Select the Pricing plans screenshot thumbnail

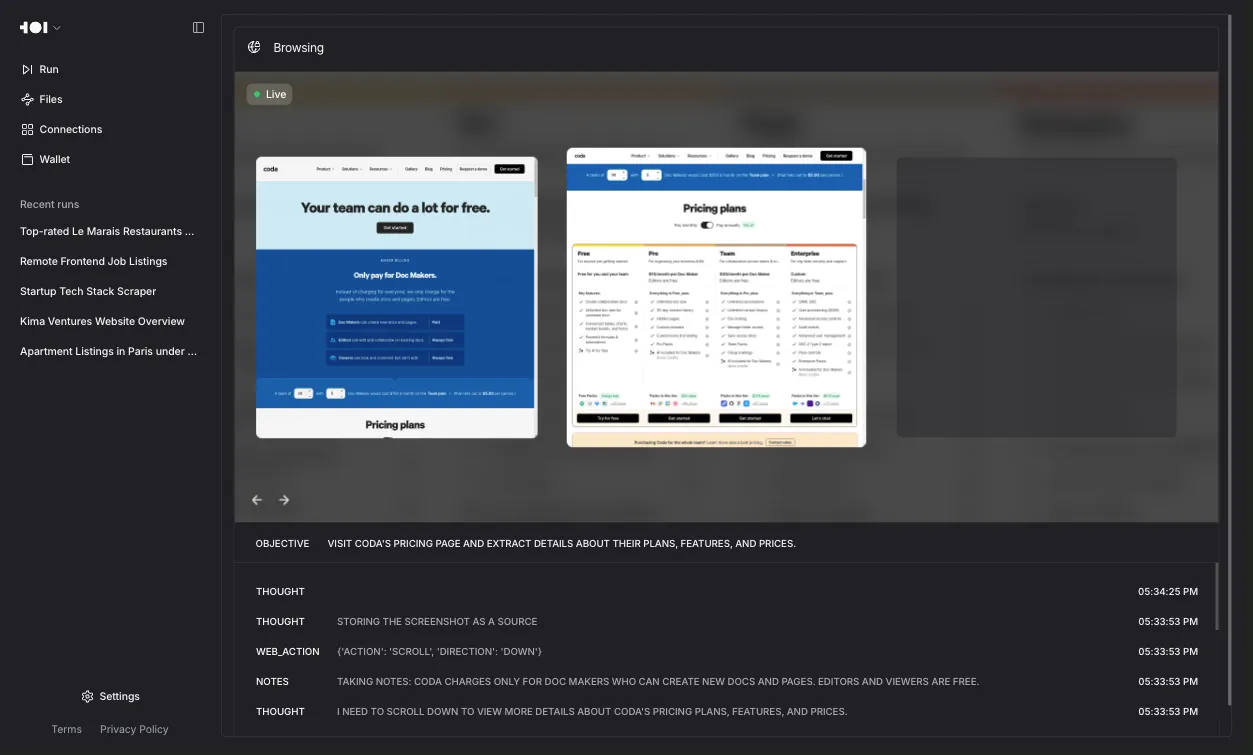click(716, 297)
